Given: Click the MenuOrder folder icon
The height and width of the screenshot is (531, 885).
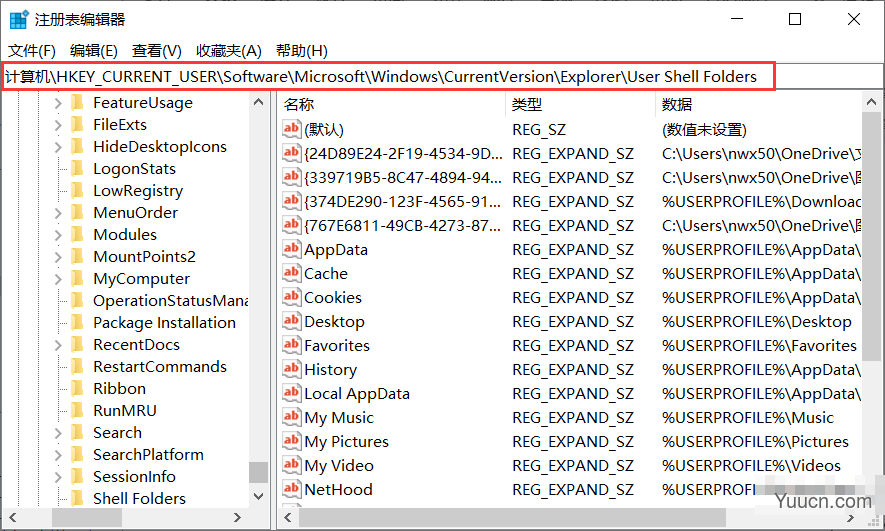Looking at the screenshot, I should (x=78, y=213).
